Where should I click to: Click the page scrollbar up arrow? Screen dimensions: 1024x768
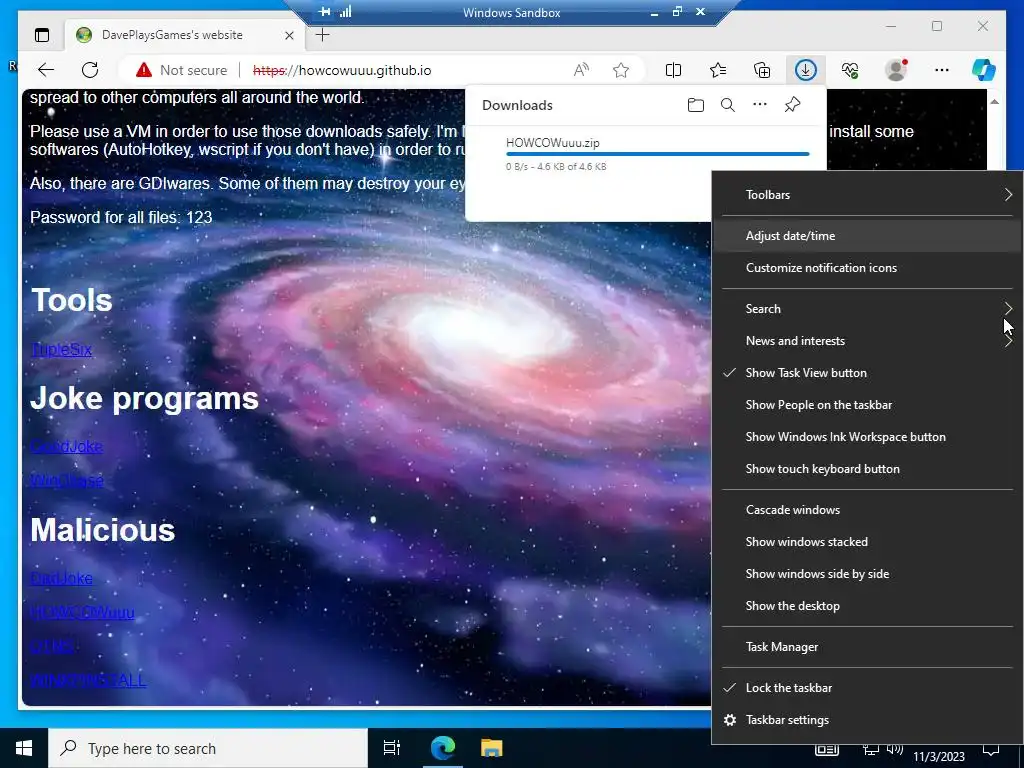tap(995, 102)
